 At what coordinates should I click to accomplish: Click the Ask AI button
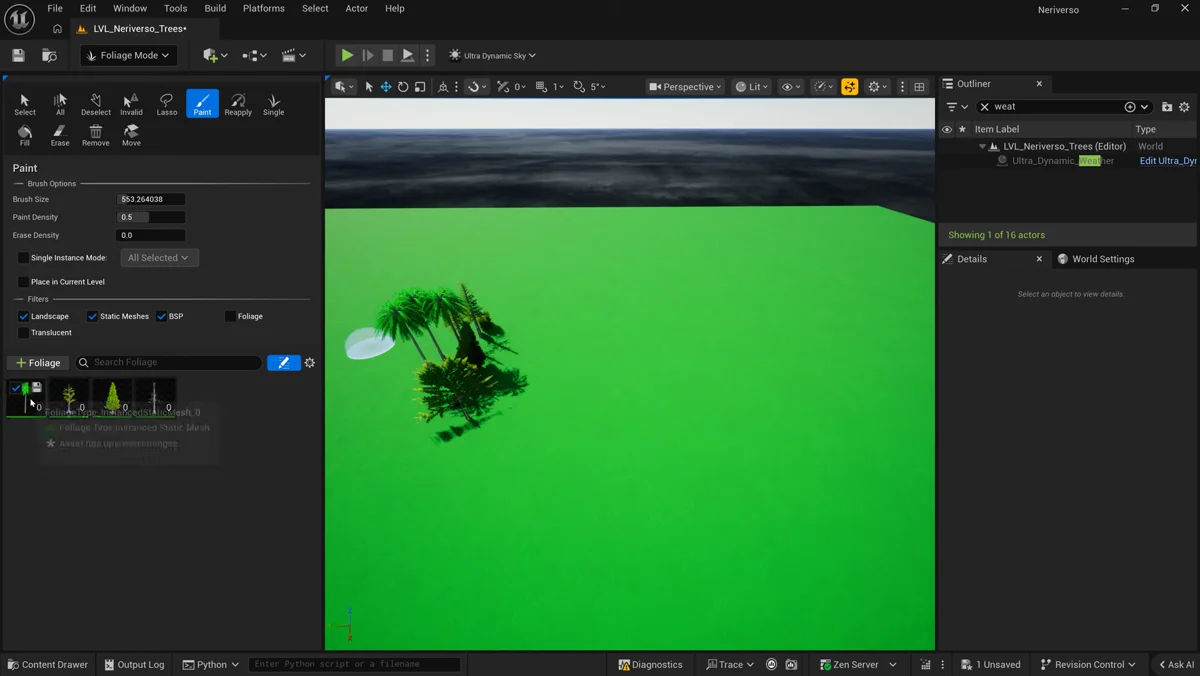[x=1175, y=664]
